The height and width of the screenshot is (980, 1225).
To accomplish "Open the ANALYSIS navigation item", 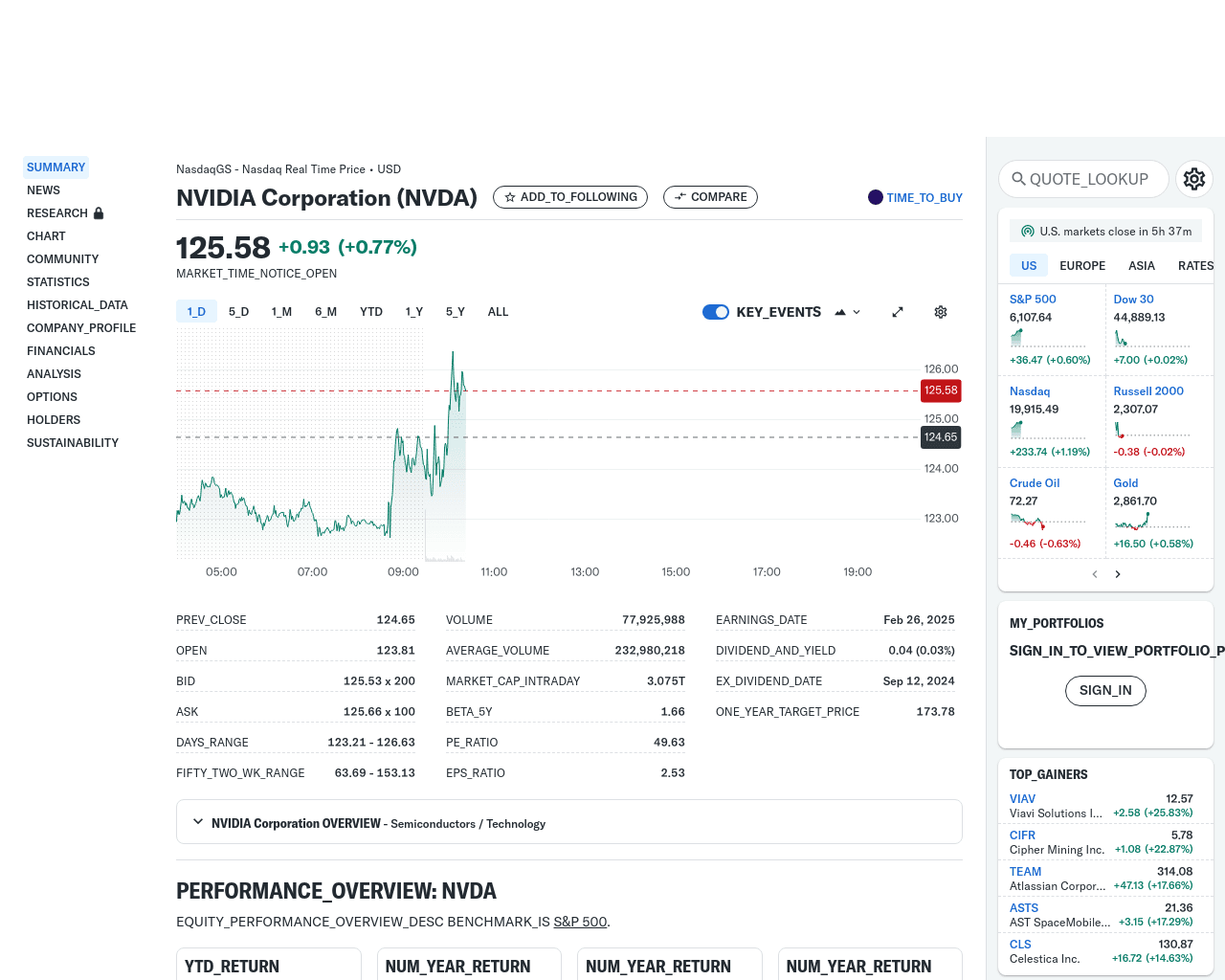I will point(54,374).
